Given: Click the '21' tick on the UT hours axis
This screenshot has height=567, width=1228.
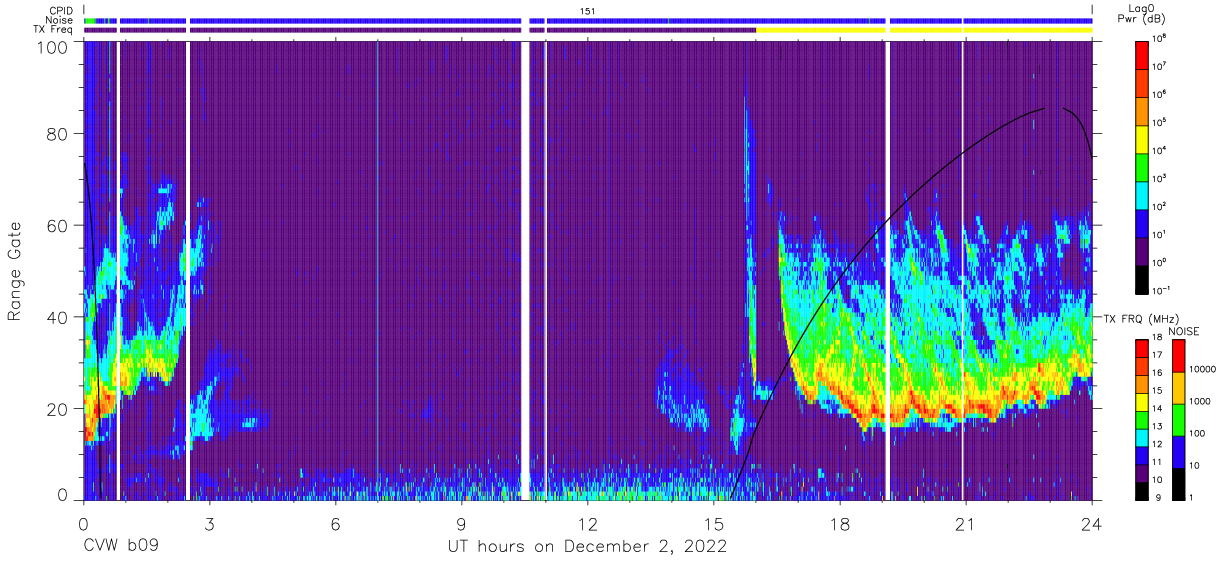Looking at the screenshot, I should click(965, 523).
